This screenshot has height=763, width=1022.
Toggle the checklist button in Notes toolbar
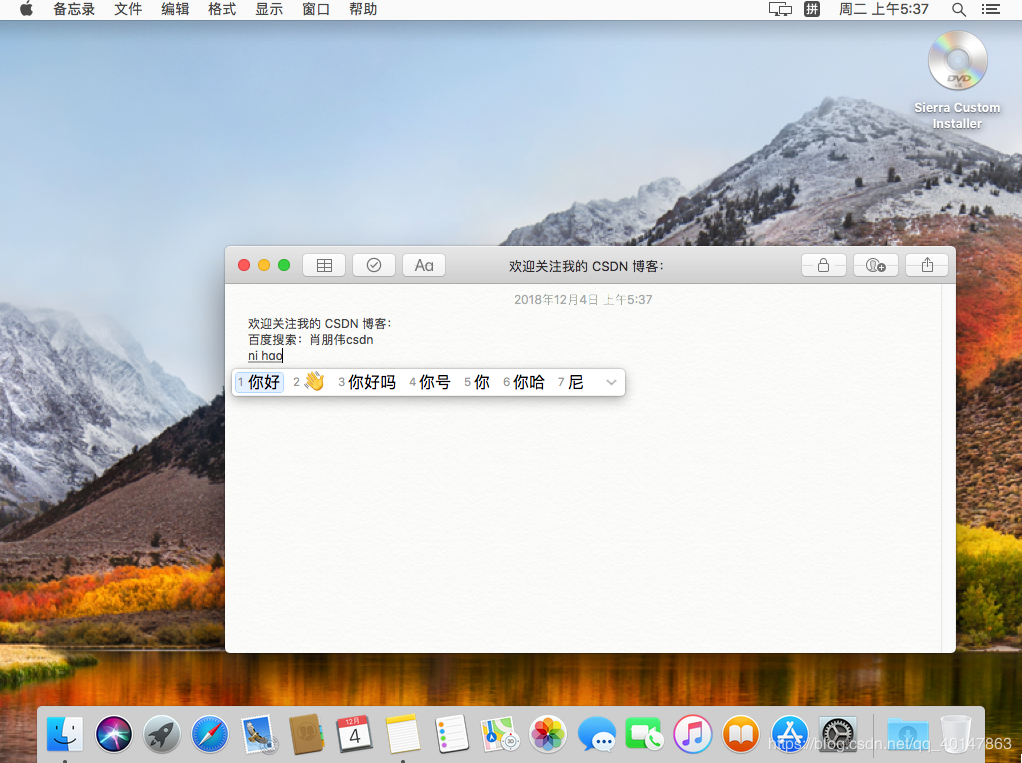(374, 265)
